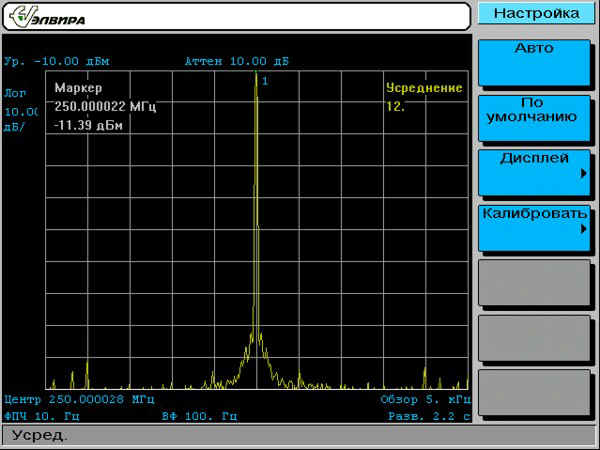Screen dimensions: 600x450
Task: Select the Ур. -10.00 дБм reference level
Action: click(x=57, y=61)
